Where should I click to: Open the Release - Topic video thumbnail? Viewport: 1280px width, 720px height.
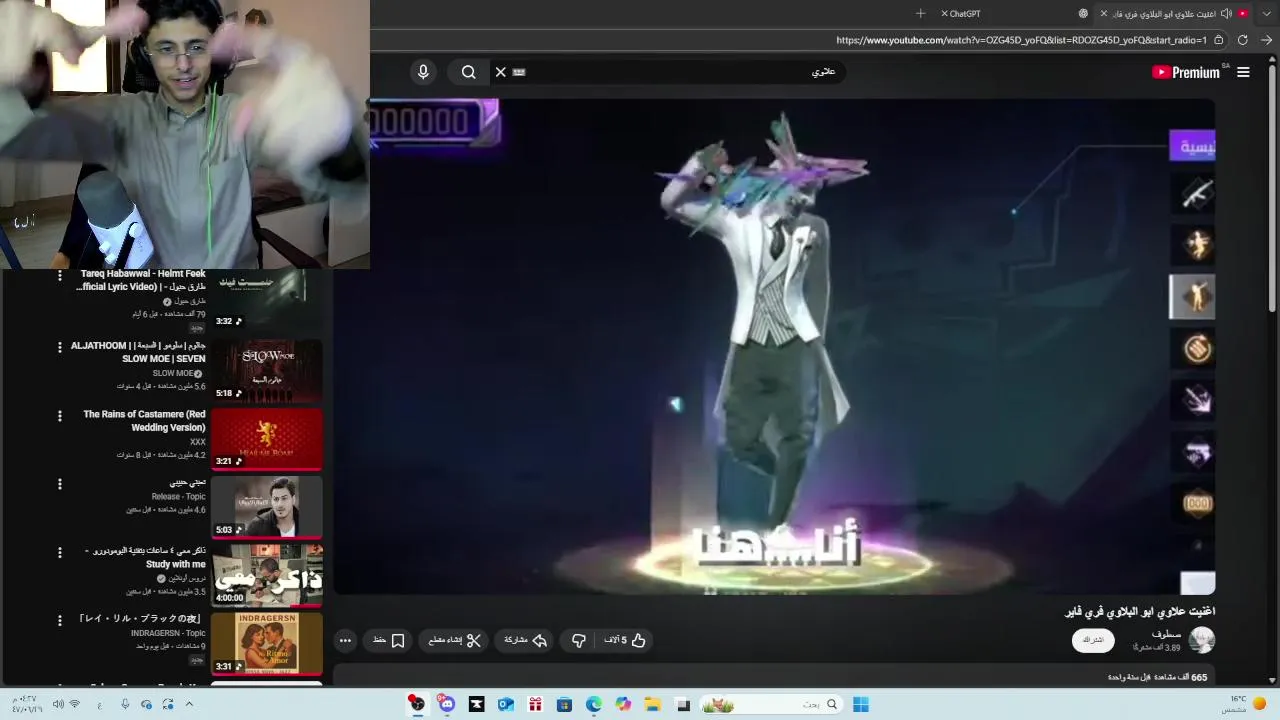coord(267,507)
